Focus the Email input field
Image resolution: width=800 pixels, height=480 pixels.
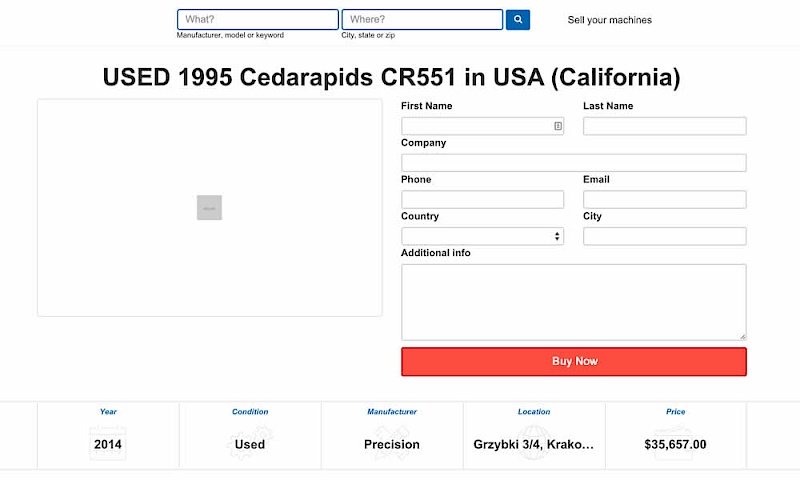[x=664, y=200]
